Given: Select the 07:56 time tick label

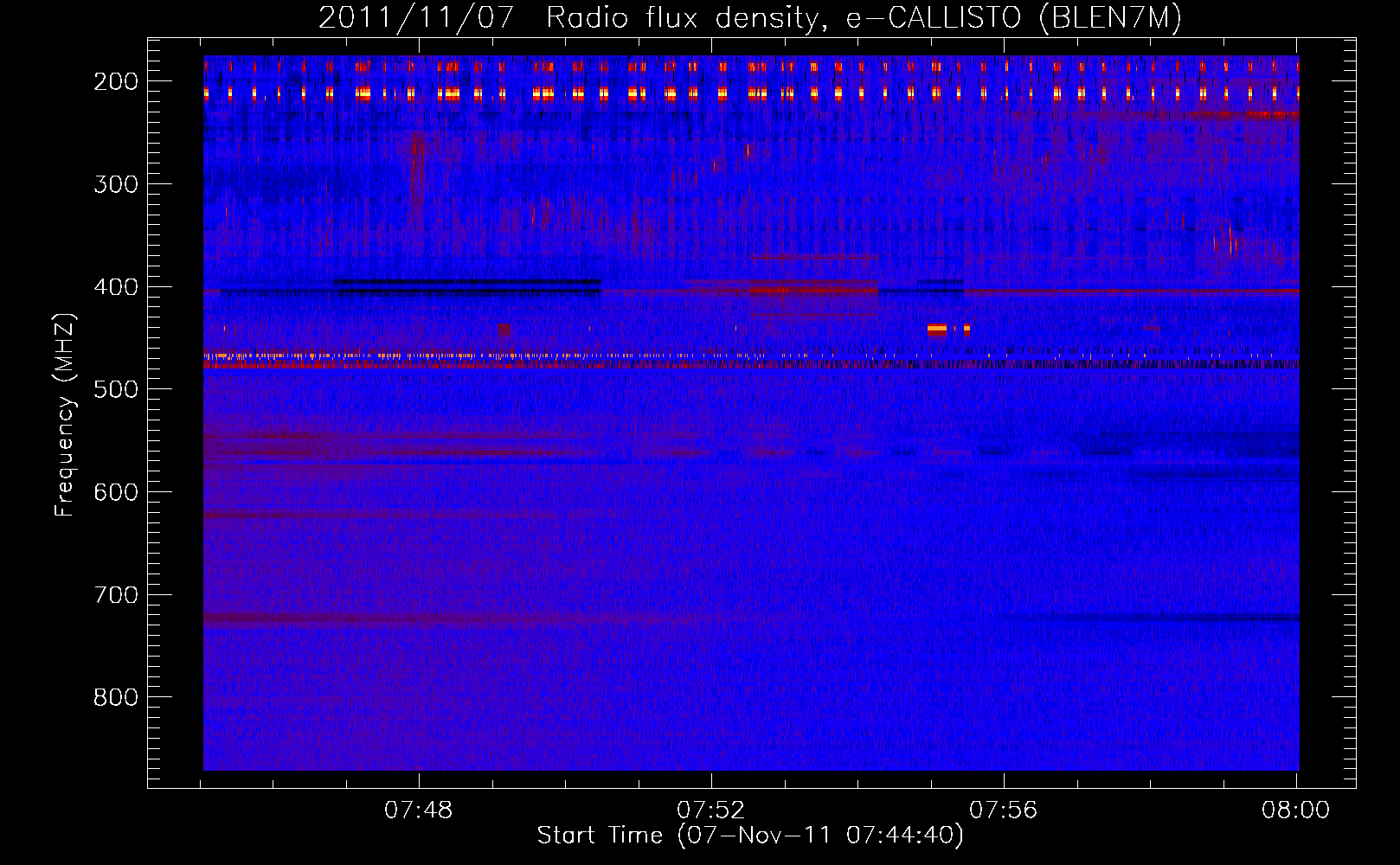Looking at the screenshot, I should (x=1004, y=811).
